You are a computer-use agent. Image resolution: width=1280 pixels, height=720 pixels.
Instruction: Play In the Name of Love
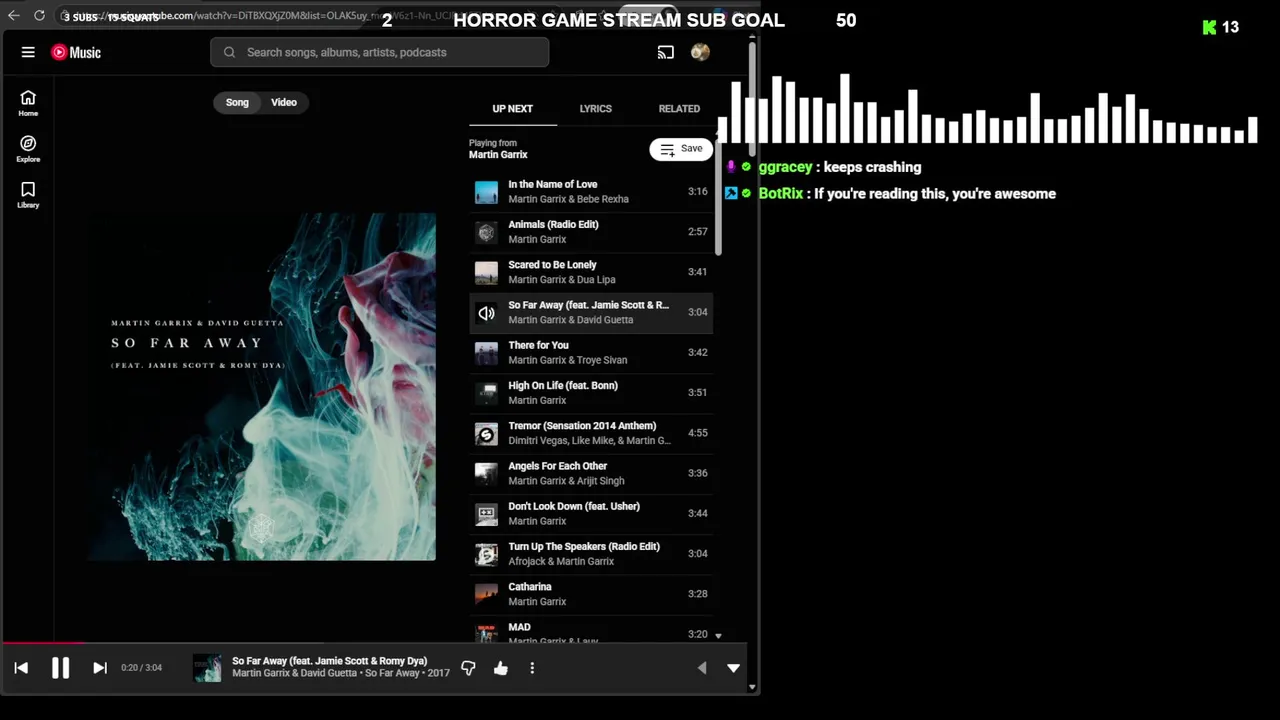tap(592, 191)
